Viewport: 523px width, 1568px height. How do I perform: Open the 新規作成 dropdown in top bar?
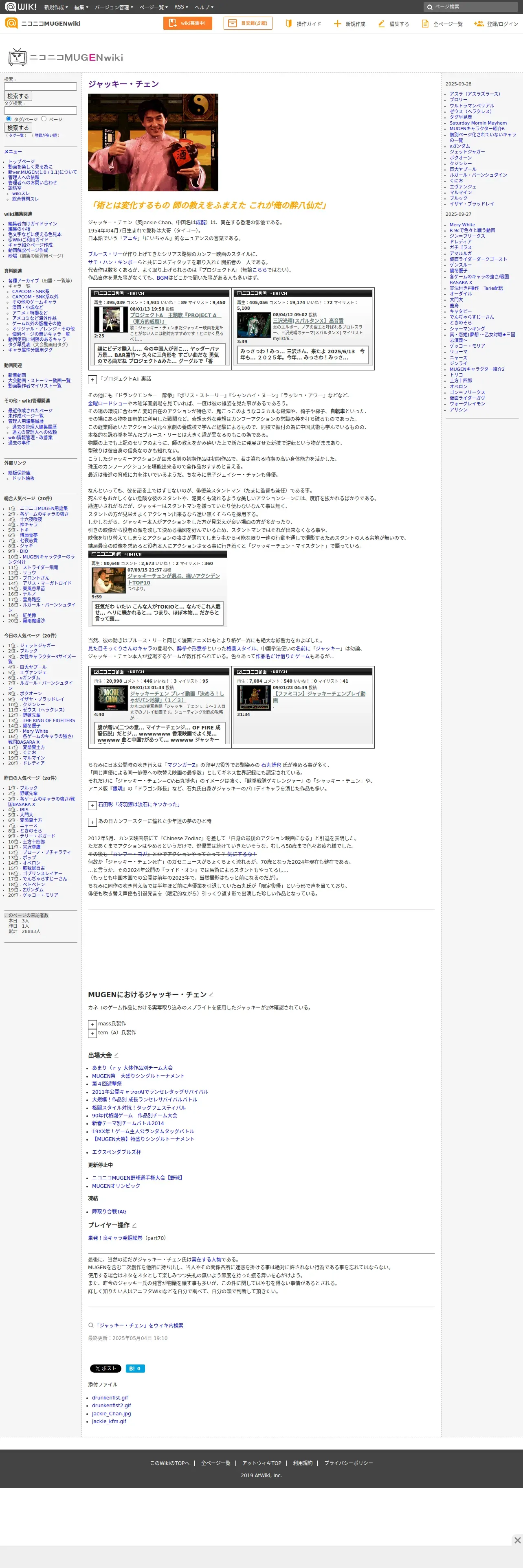coord(55,7)
